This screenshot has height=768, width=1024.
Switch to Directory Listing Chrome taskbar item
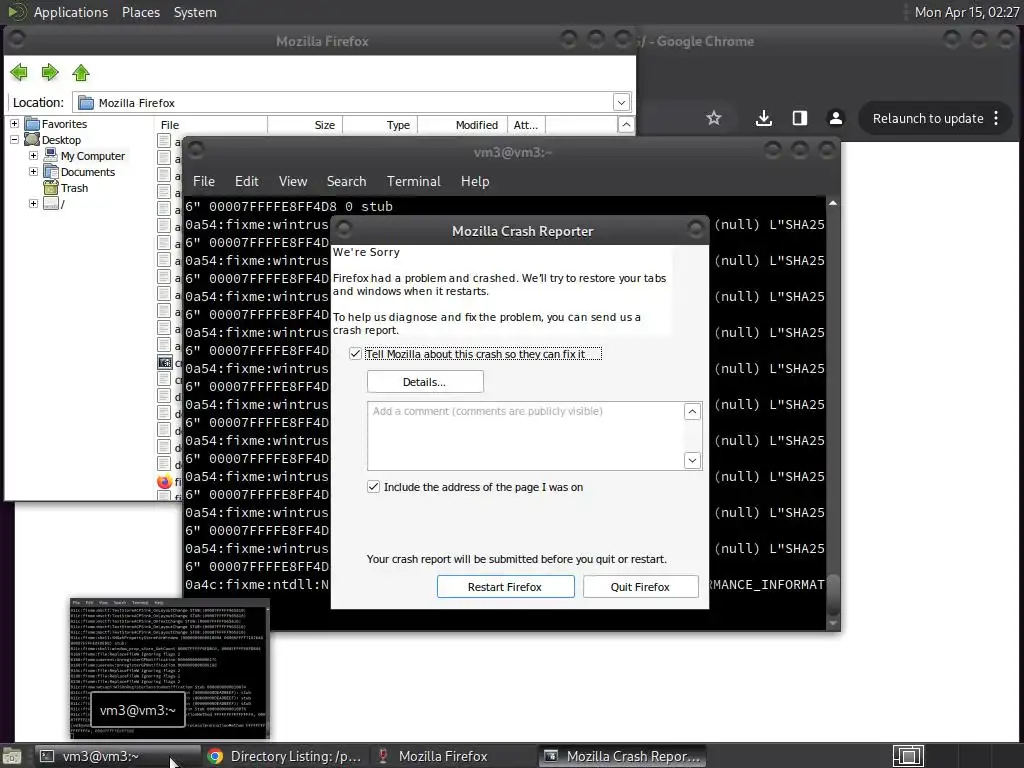[285, 756]
